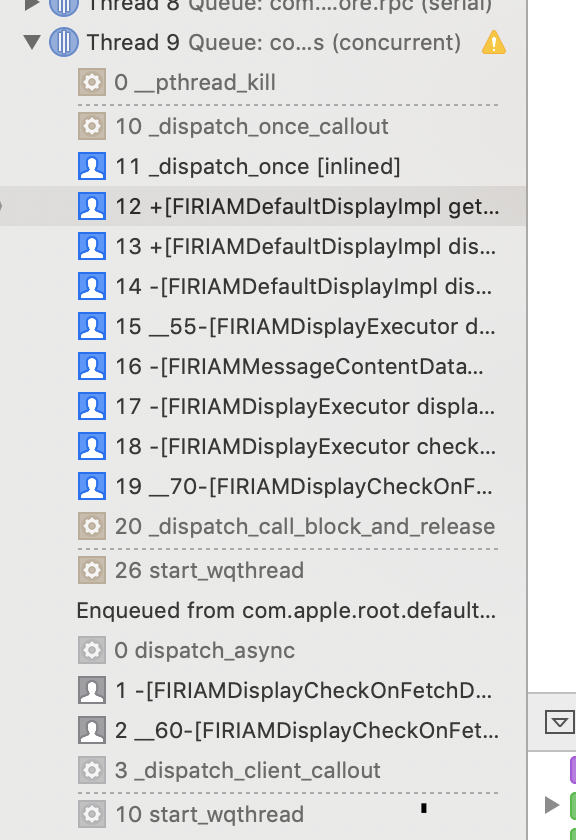Click the user icon next to FIRIAMMessageContentData frame

point(92,366)
